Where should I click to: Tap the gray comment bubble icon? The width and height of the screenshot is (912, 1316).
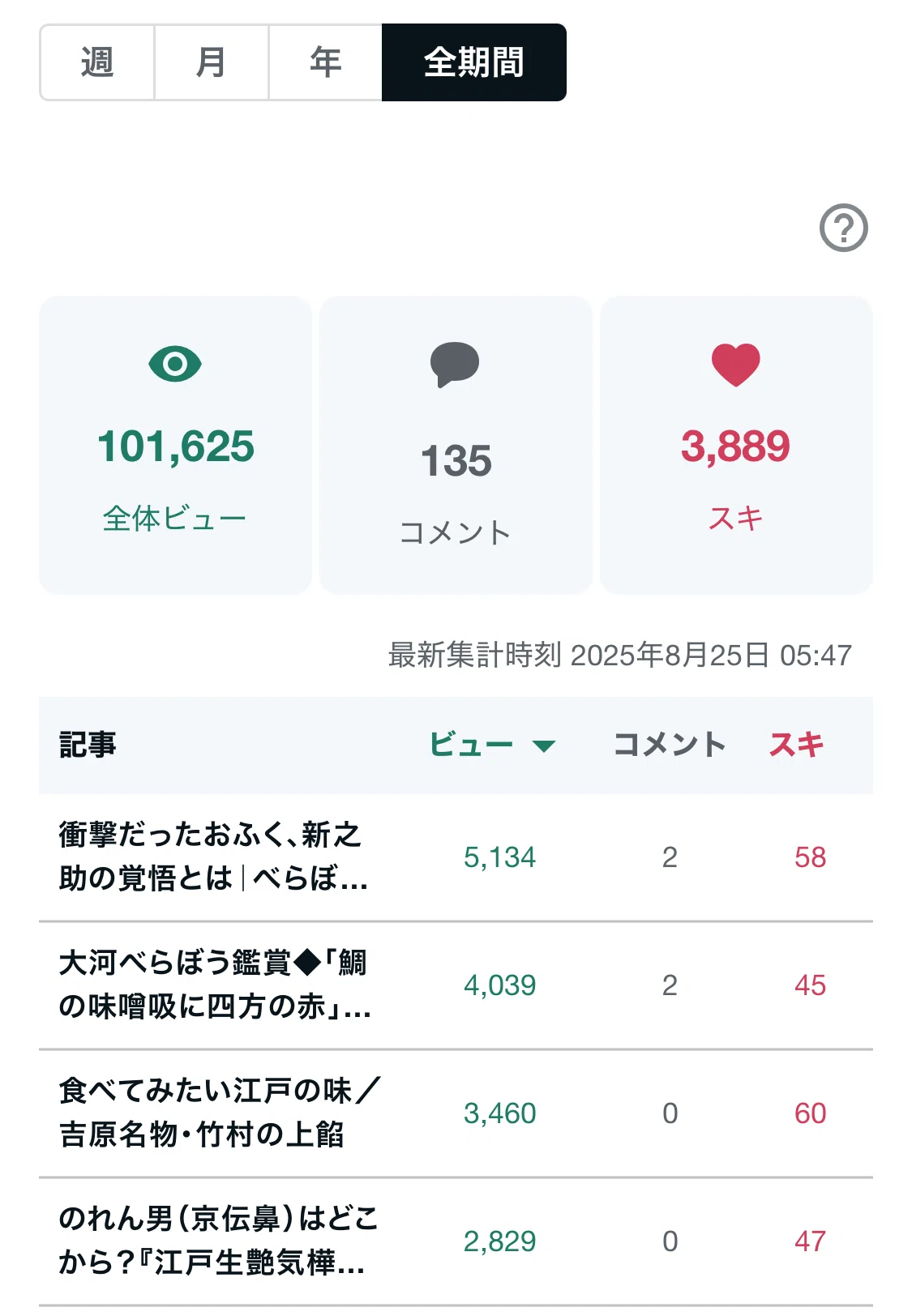point(455,365)
